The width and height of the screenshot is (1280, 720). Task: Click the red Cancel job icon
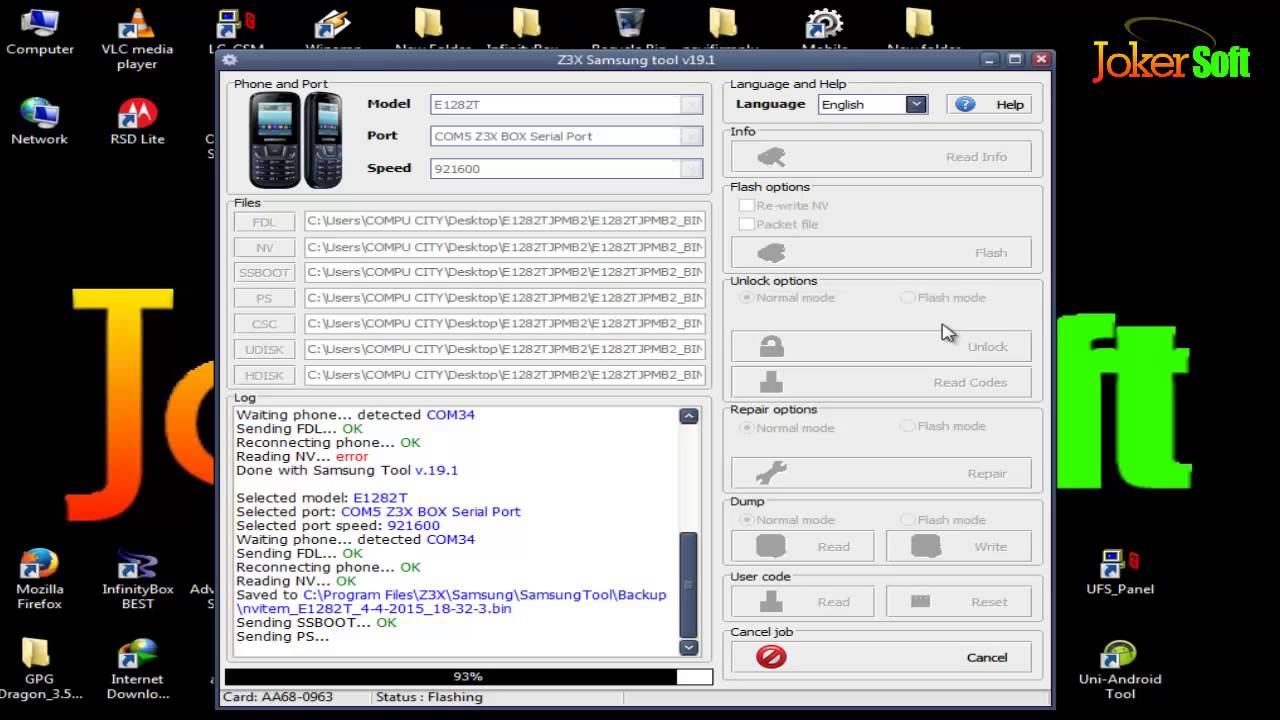click(771, 657)
